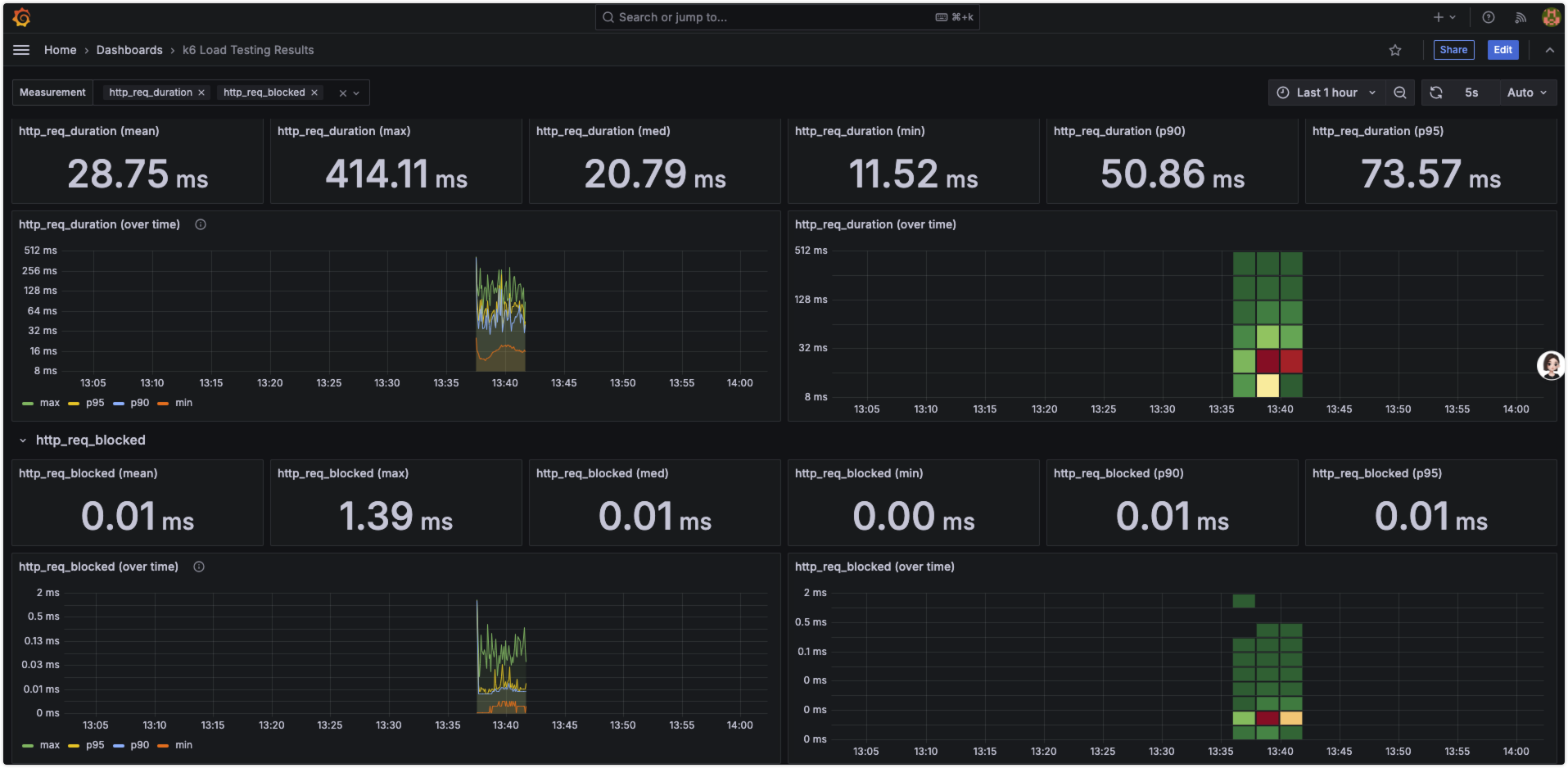Click the 1.39 ms blocked max value

click(x=395, y=517)
